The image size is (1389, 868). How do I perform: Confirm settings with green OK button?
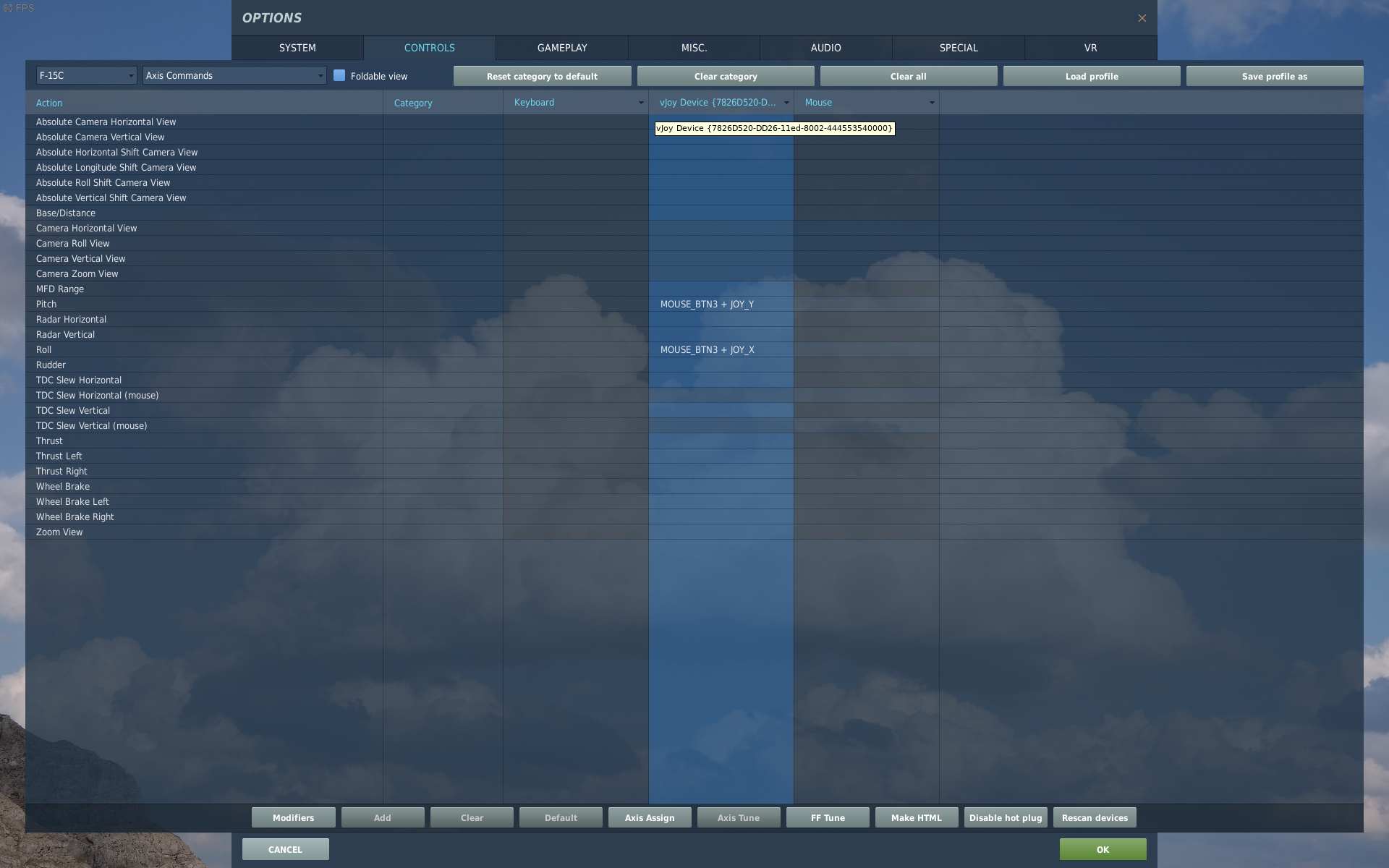[1103, 849]
